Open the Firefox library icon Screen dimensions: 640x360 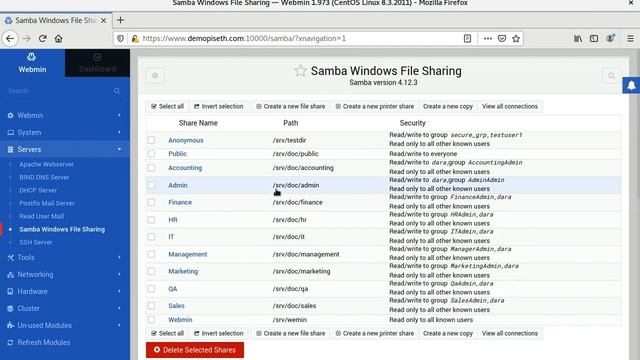[x=578, y=38]
